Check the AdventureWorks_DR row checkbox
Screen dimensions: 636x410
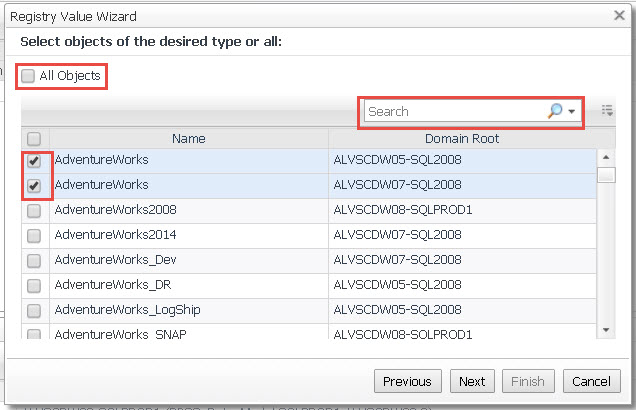tap(34, 285)
